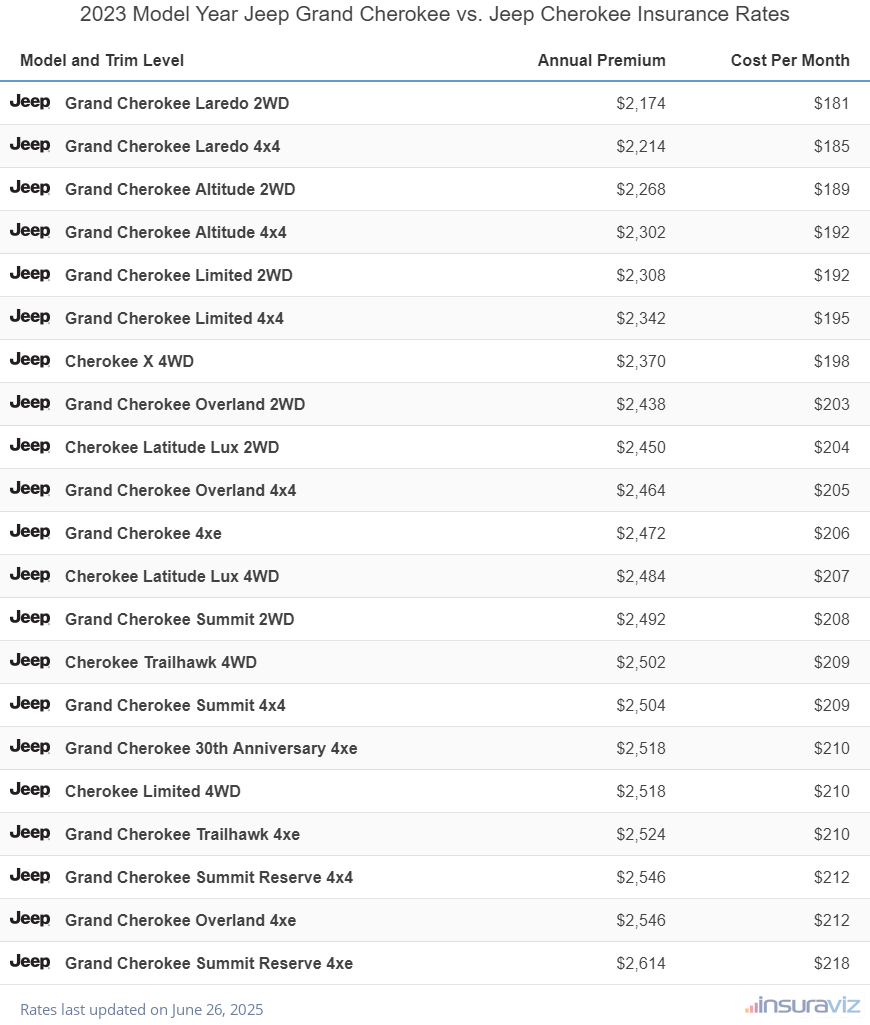Select the 'Grand Cherokee Overland 2WD' trim name

[185, 405]
